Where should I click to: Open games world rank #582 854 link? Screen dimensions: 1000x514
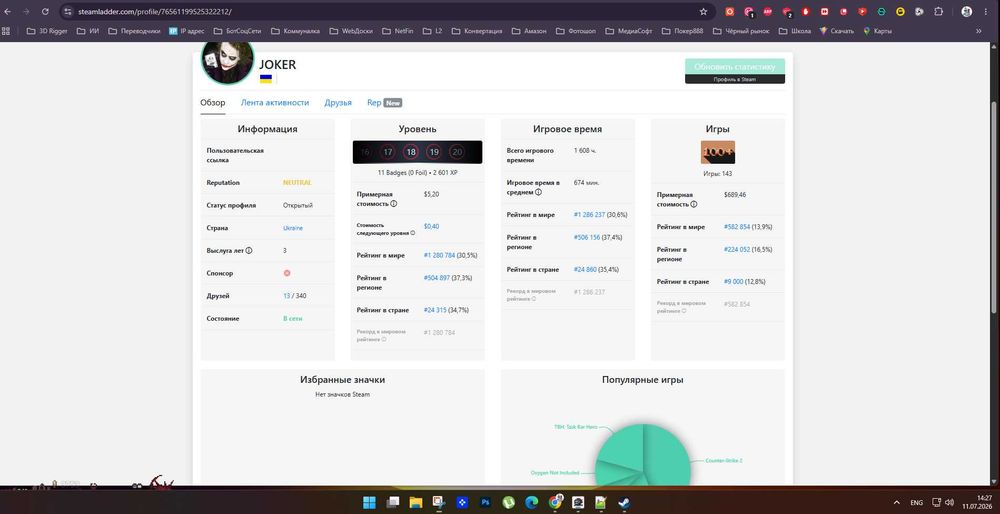[x=737, y=227]
